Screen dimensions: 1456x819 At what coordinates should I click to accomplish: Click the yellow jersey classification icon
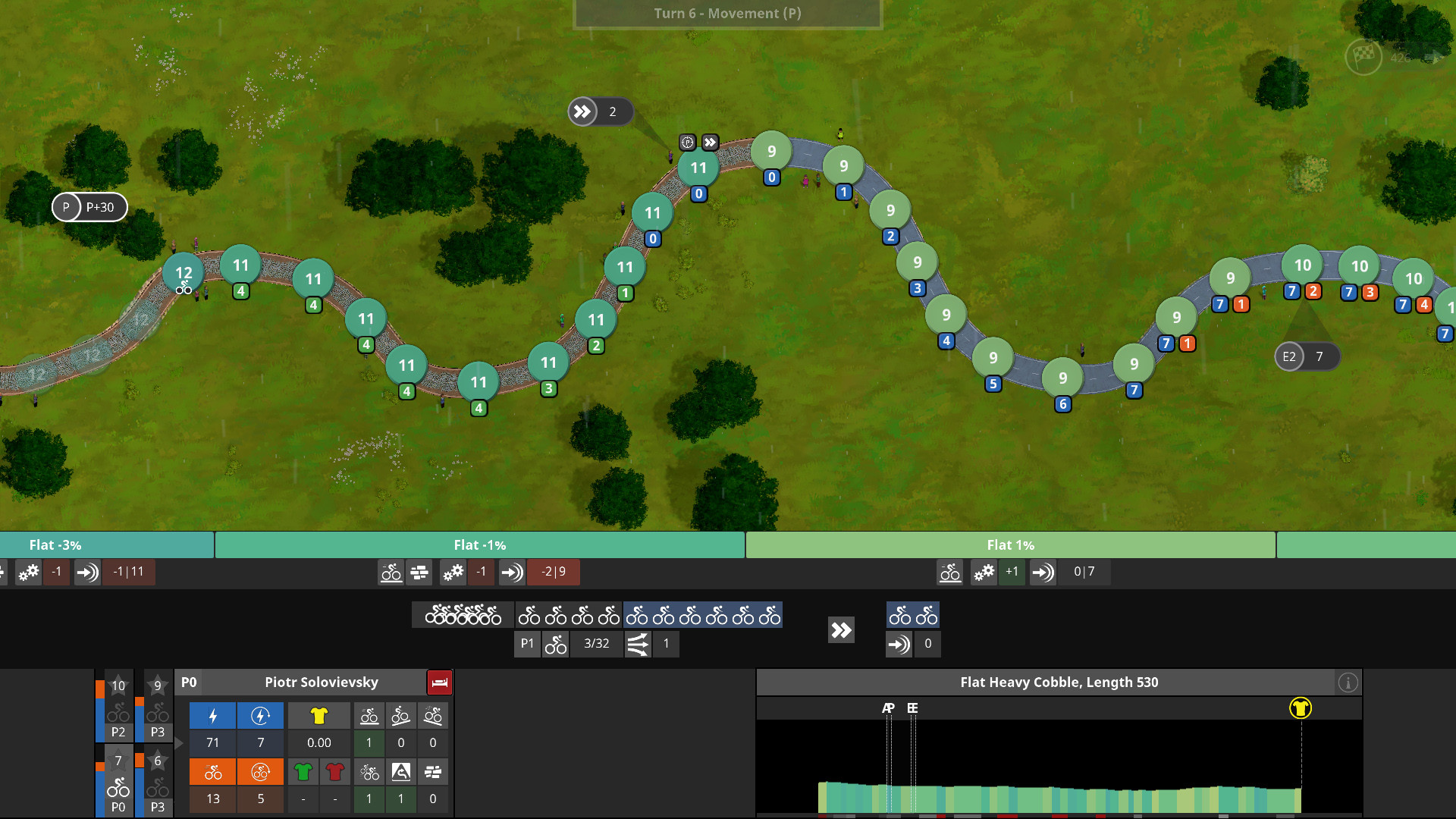[x=318, y=716]
